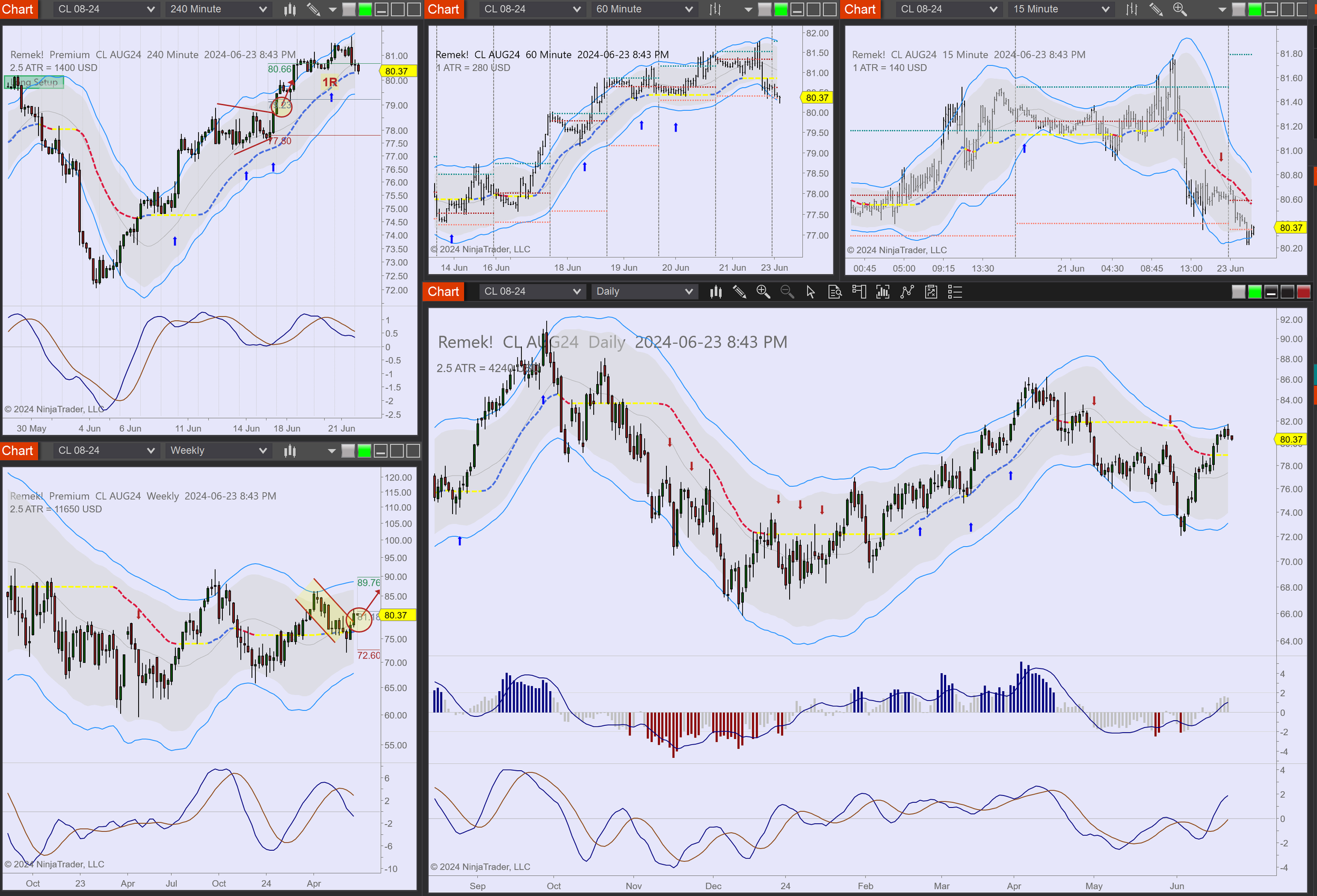This screenshot has width=1317, height=896.
Task: Open Chart menu of 240 Minute window
Action: (x=18, y=9)
